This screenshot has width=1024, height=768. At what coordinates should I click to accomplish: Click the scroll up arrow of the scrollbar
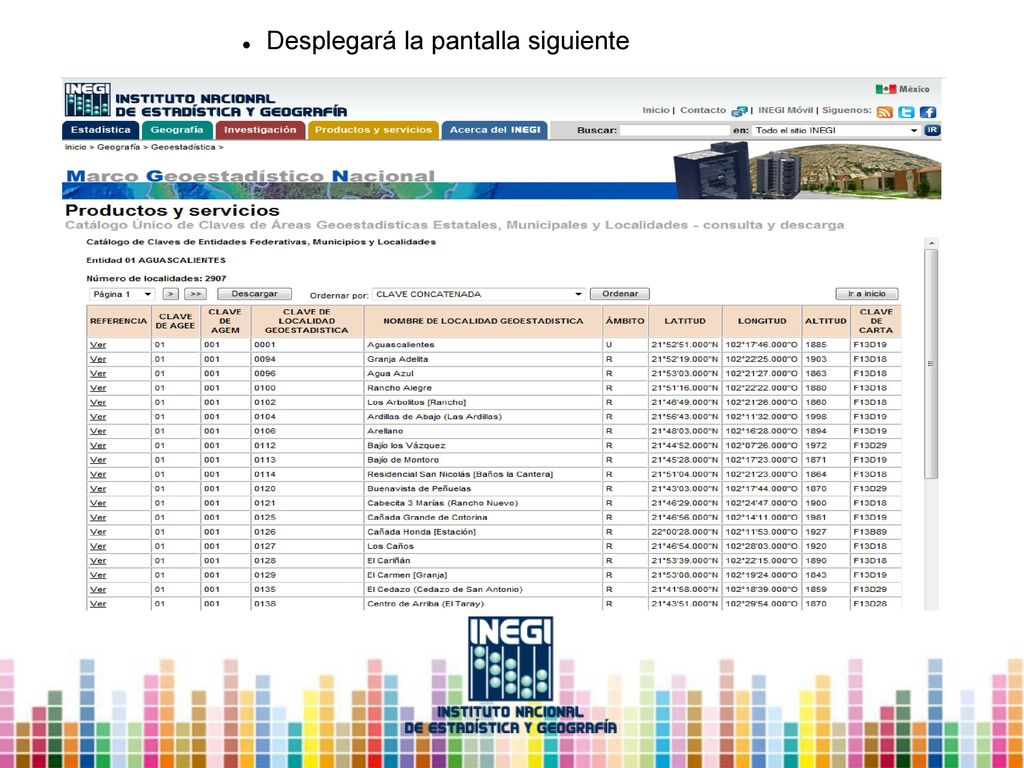(x=931, y=244)
